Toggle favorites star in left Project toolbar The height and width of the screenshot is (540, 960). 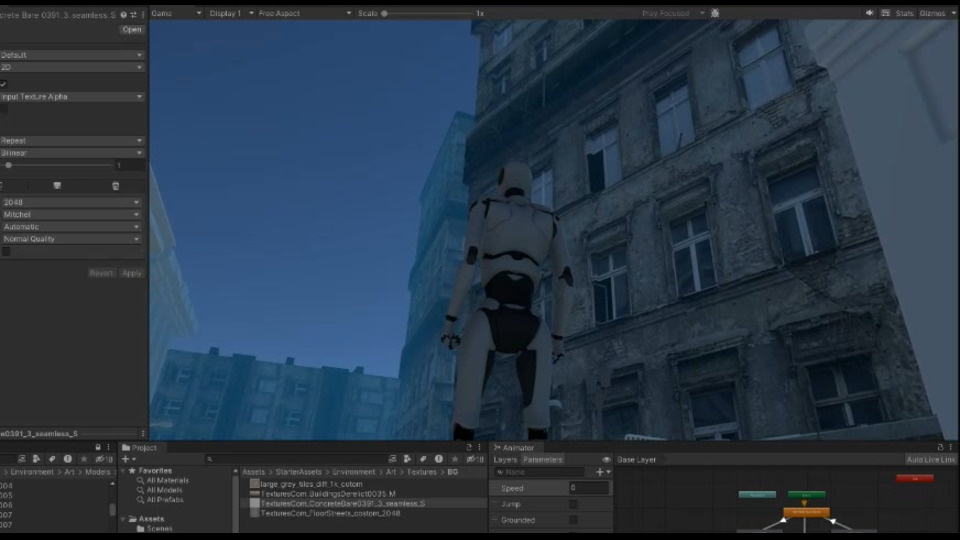click(x=84, y=459)
